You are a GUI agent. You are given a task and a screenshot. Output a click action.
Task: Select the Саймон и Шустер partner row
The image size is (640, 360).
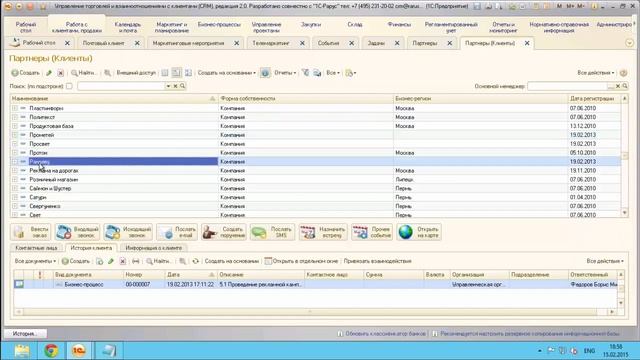point(316,189)
